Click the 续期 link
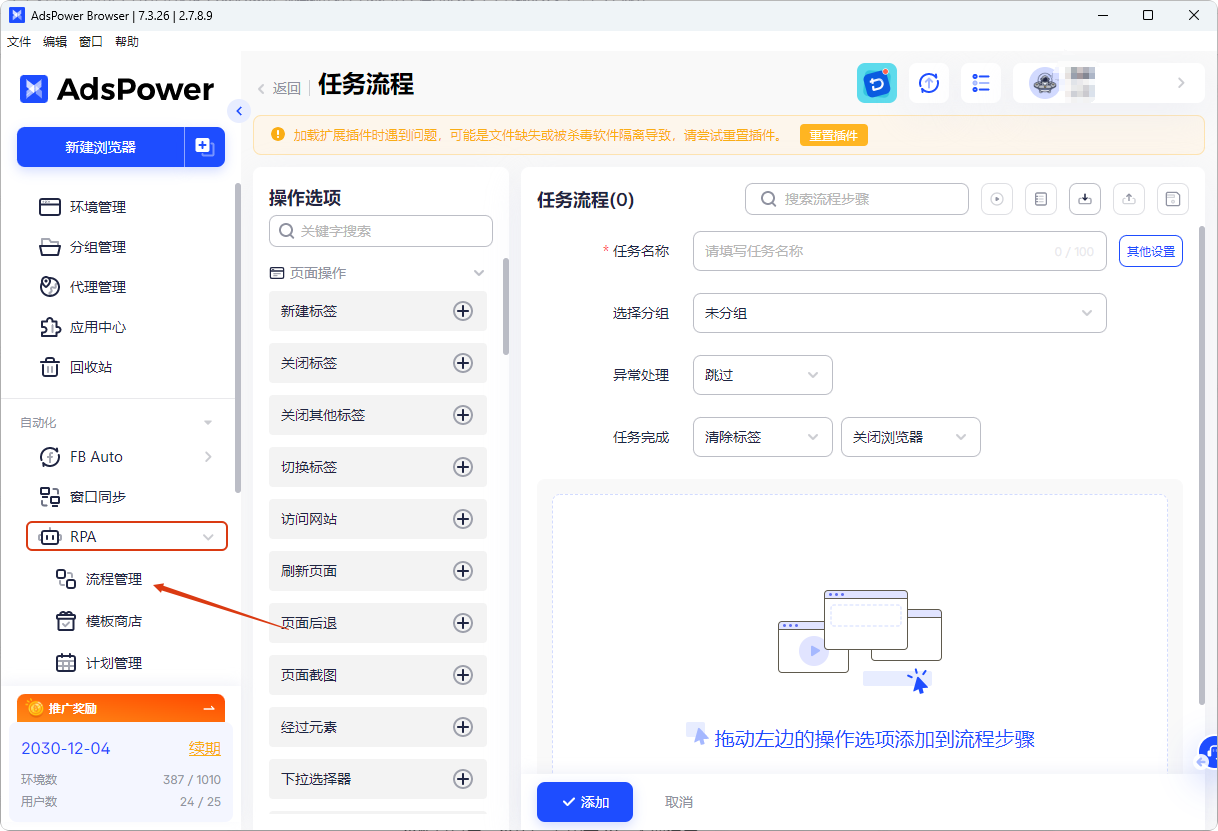The image size is (1218, 831). click(205, 749)
